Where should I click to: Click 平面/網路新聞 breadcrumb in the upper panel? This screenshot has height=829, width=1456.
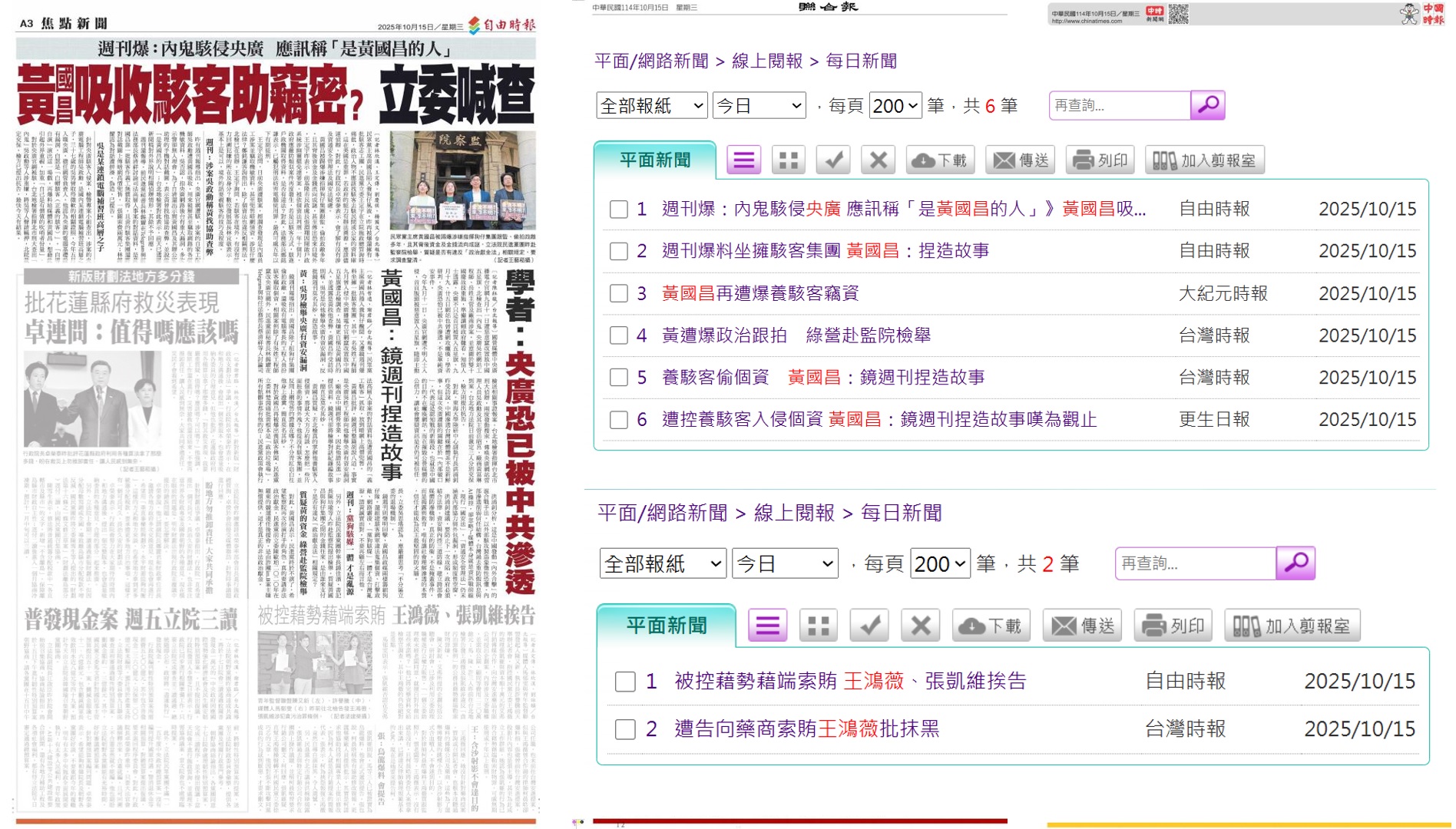coord(651,61)
